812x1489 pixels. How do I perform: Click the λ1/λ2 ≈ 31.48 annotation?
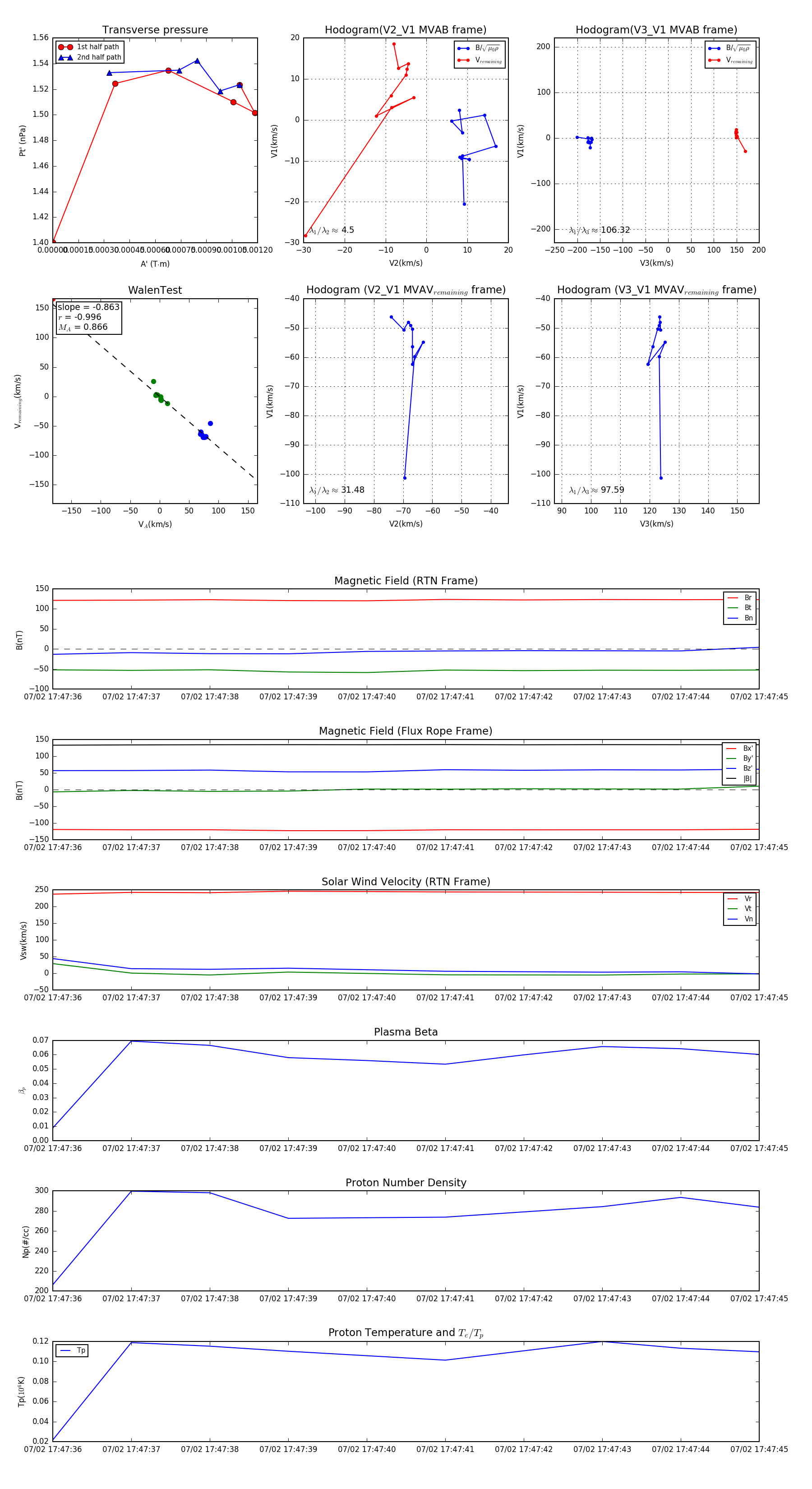[x=337, y=490]
